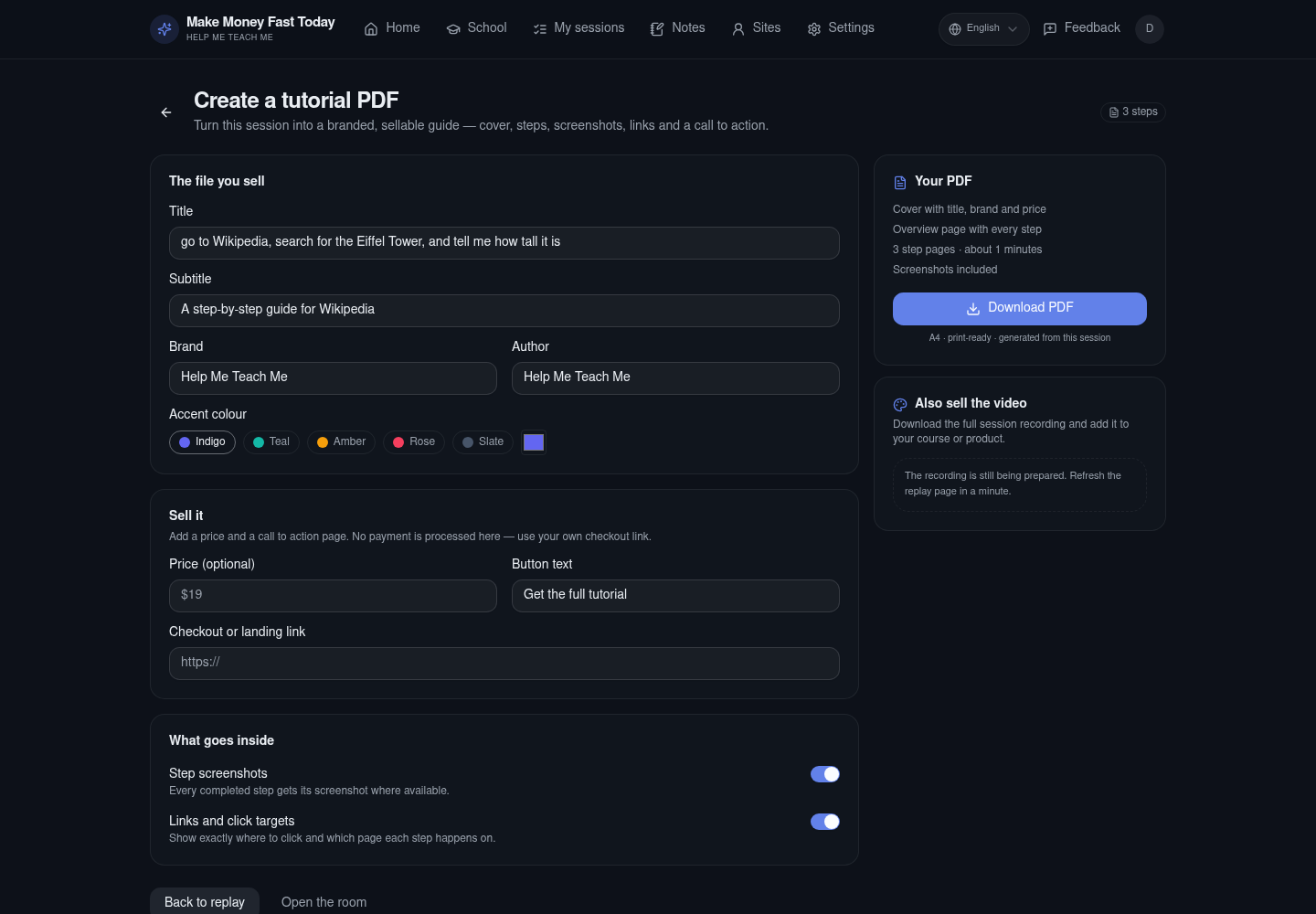The width and height of the screenshot is (1316, 914).
Task: Open the English language dropdown
Action: point(983,29)
